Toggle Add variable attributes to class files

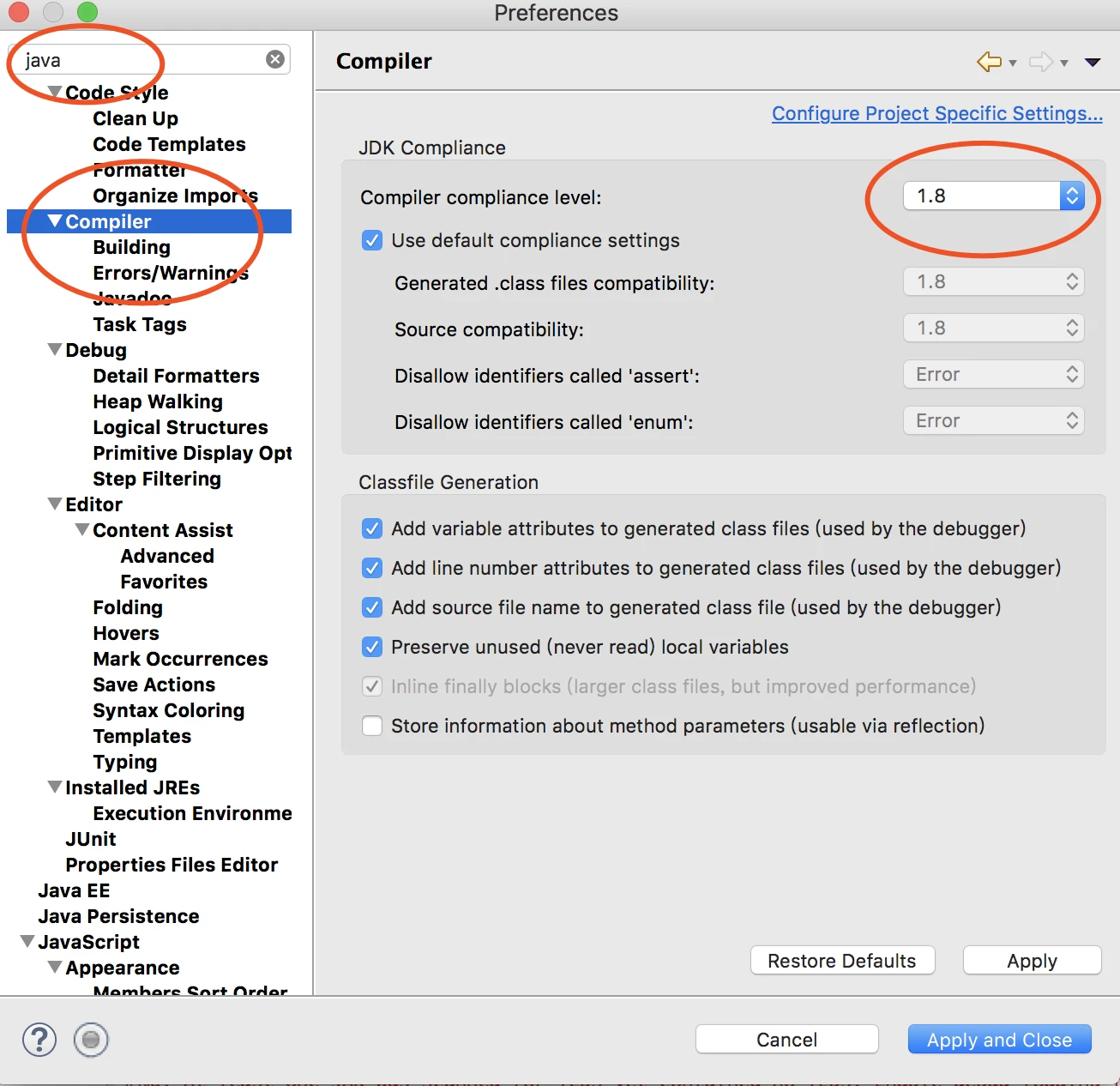click(x=372, y=528)
